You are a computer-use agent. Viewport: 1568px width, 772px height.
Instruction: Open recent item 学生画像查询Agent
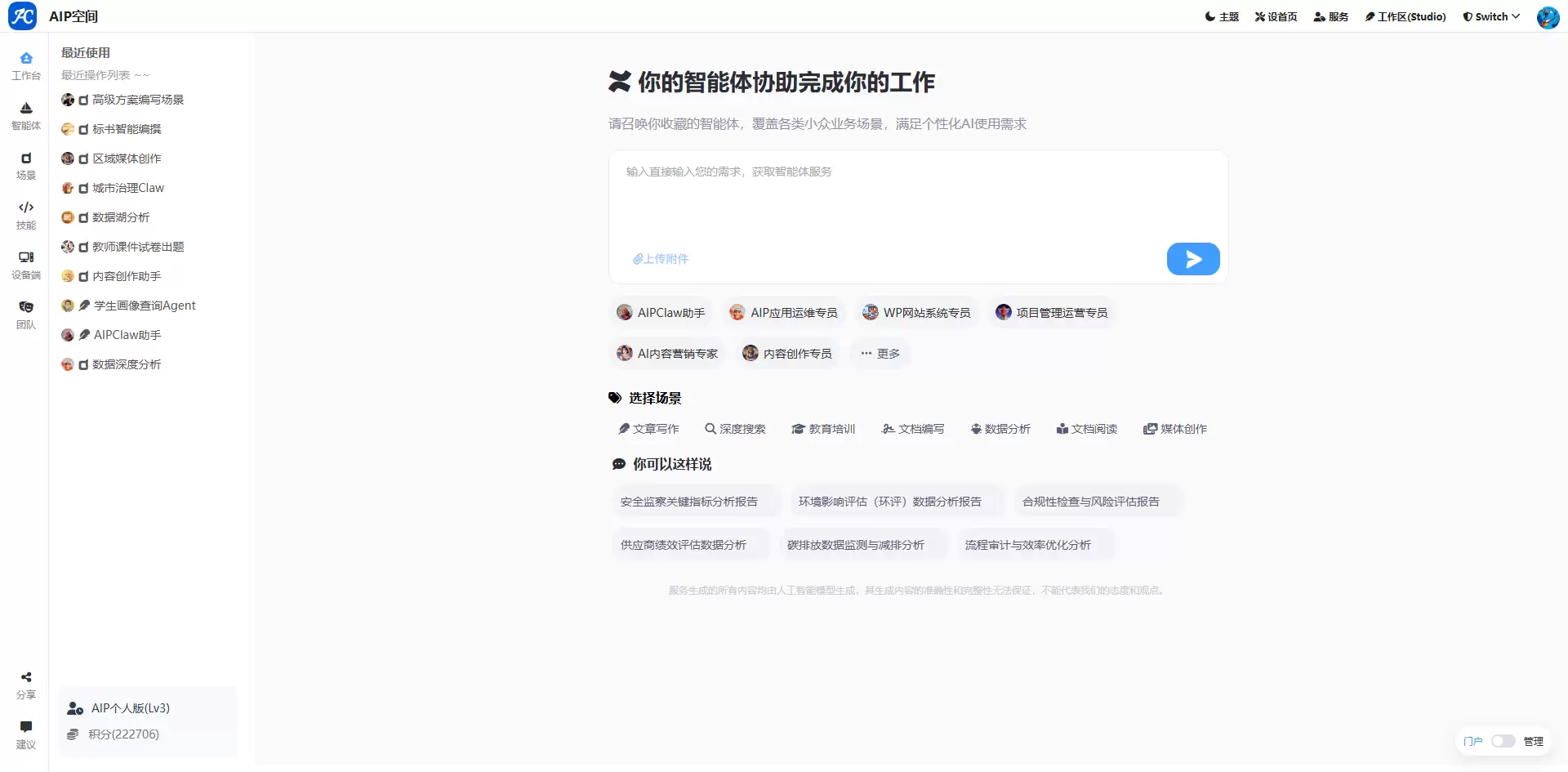coord(145,306)
